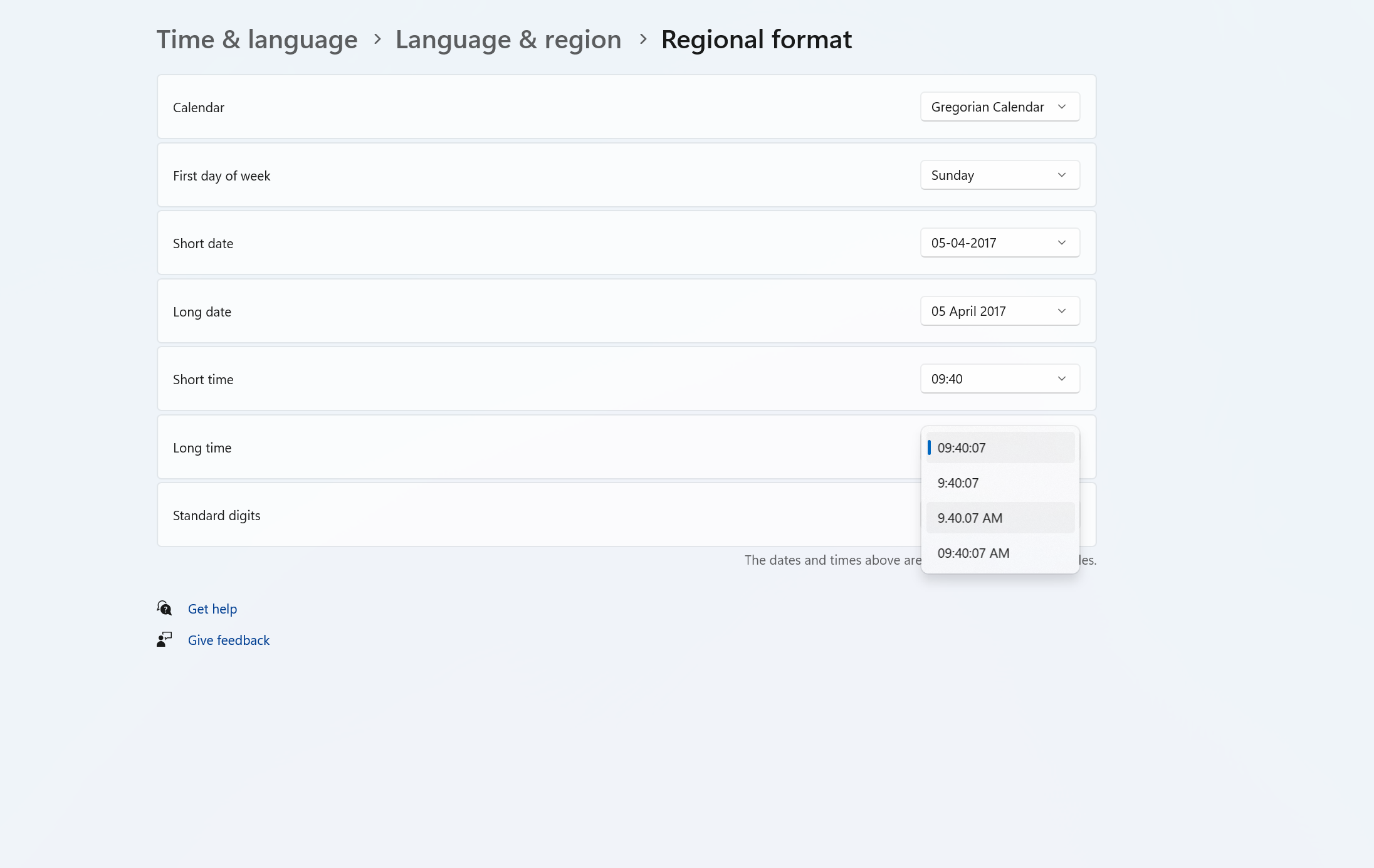Select 09:40:07 long time option
Image resolution: width=1374 pixels, height=868 pixels.
point(999,448)
